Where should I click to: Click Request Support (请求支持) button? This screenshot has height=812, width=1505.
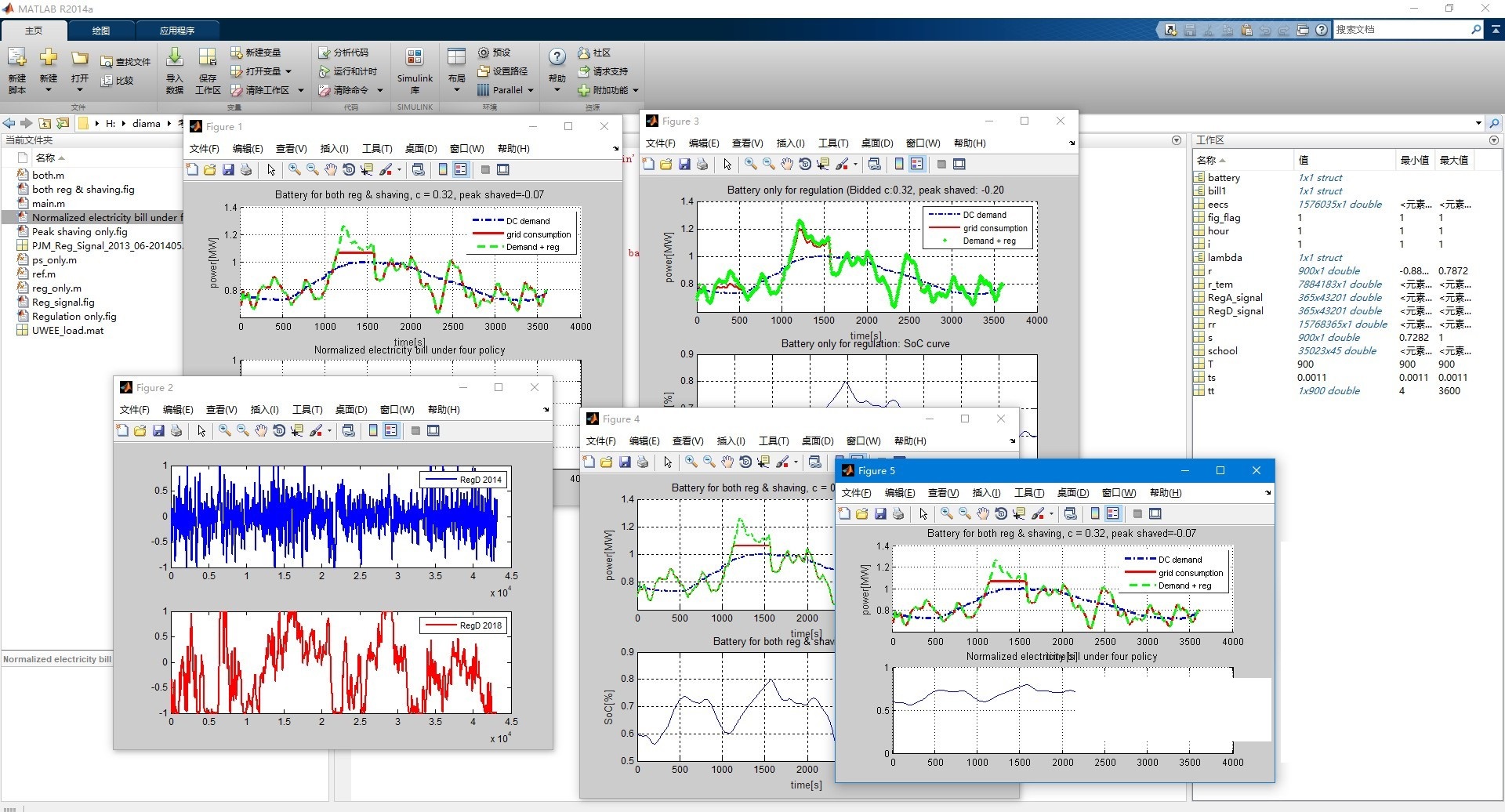603,71
